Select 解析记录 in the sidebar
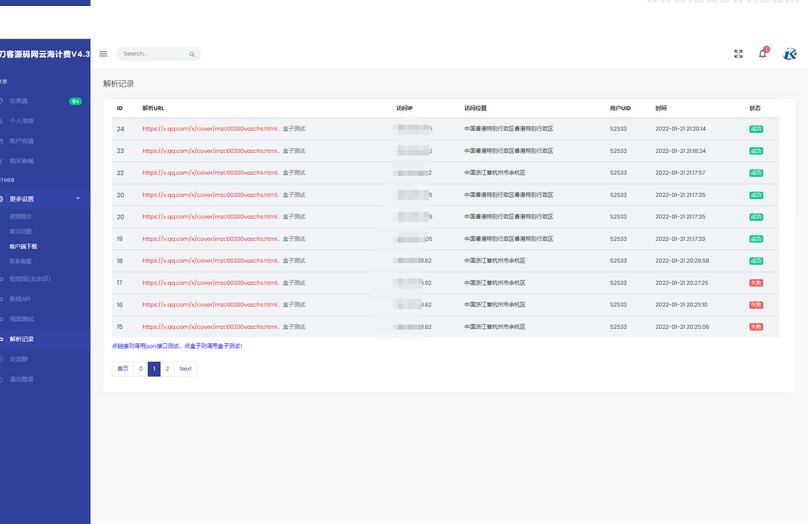This screenshot has width=808, height=524. pos(21,340)
